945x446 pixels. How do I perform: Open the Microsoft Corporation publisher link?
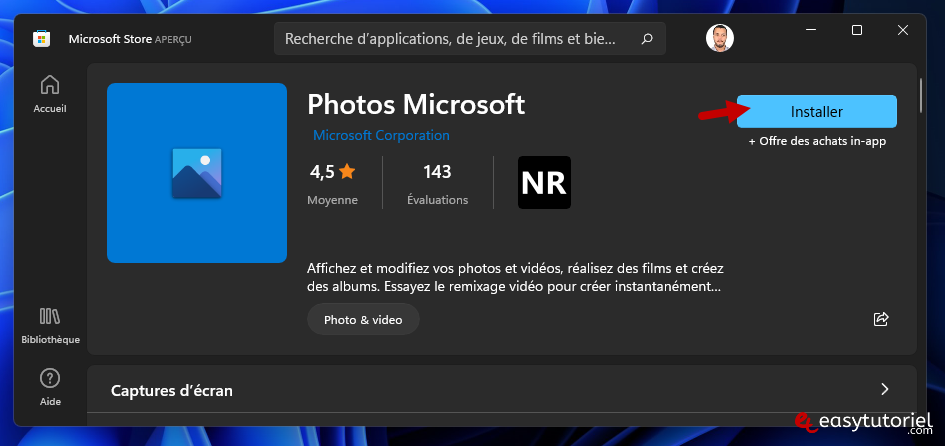tap(381, 136)
